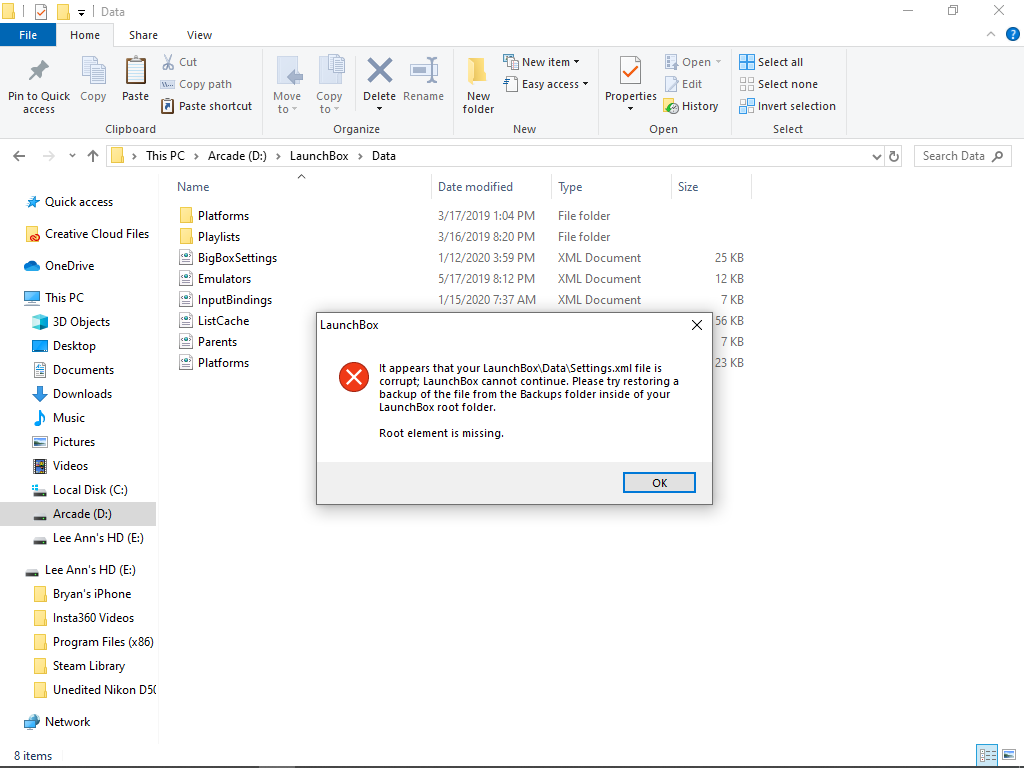Open the Properties ribbon icon
The height and width of the screenshot is (768, 1024).
tap(630, 71)
